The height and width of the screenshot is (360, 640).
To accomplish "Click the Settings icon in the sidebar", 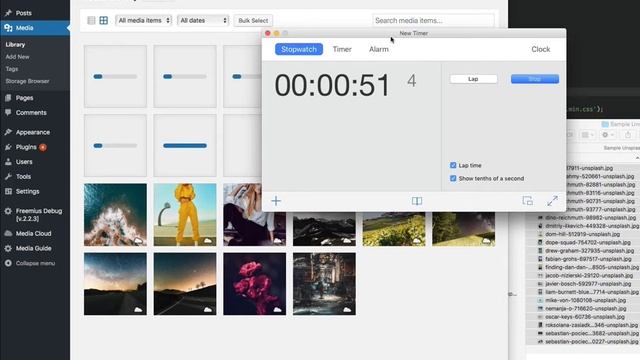I will coord(8,191).
